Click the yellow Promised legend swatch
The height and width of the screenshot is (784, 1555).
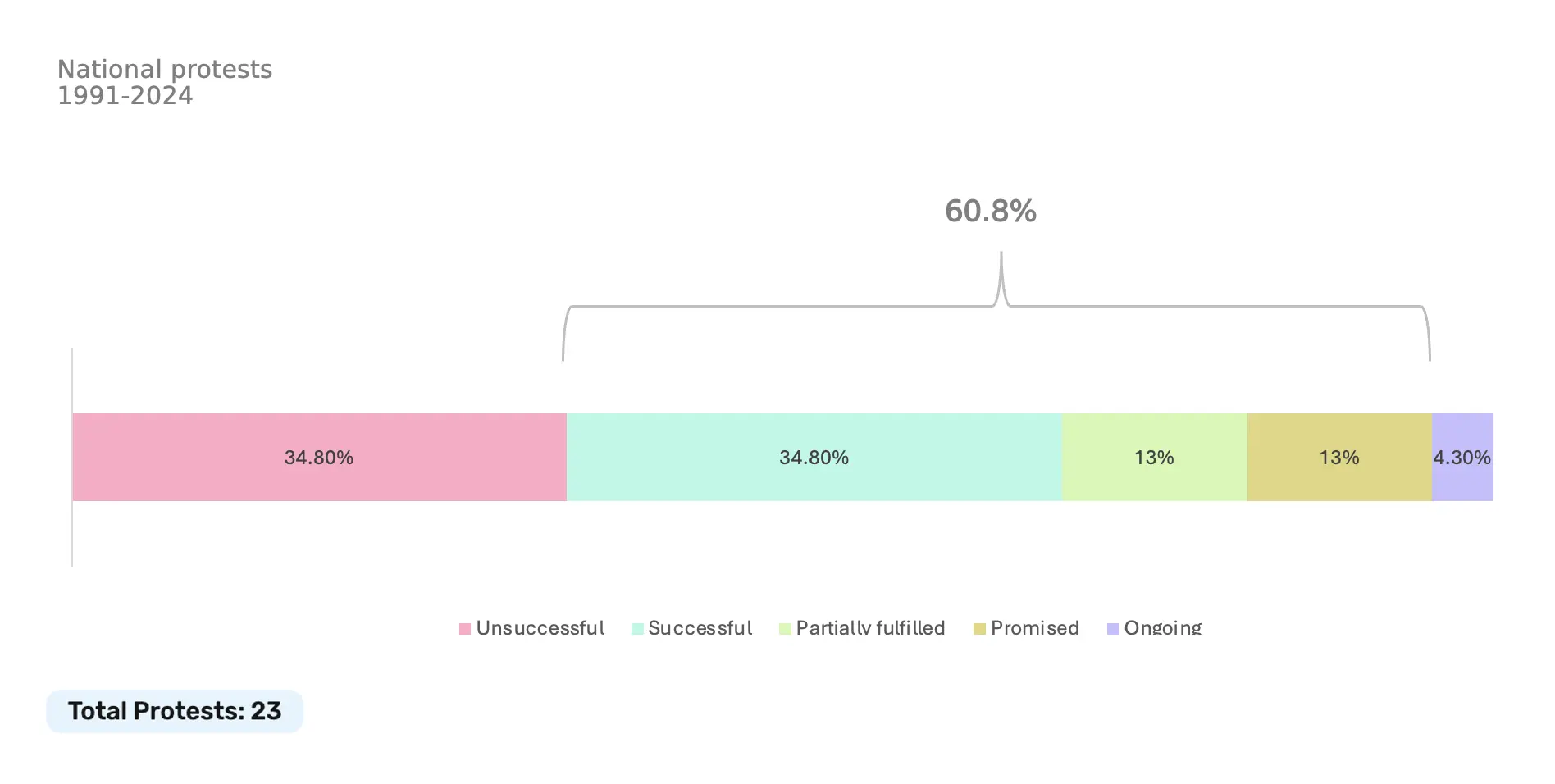[x=979, y=629]
